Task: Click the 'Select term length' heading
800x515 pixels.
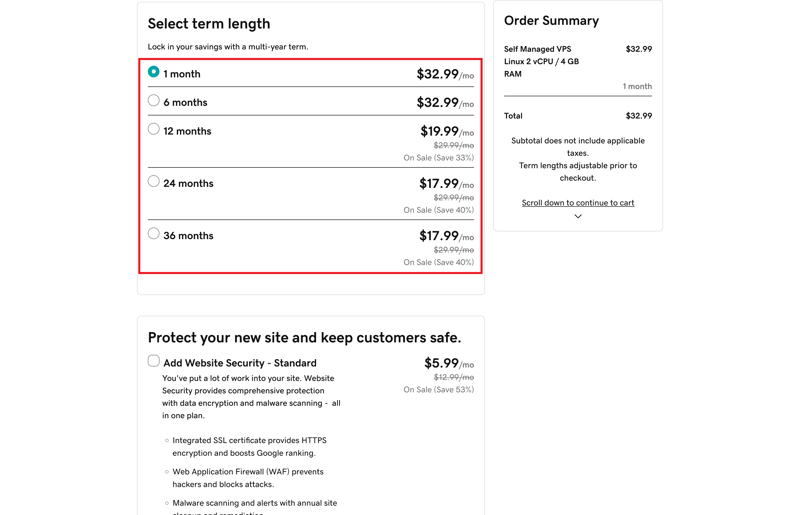Action: pyautogui.click(x=208, y=24)
